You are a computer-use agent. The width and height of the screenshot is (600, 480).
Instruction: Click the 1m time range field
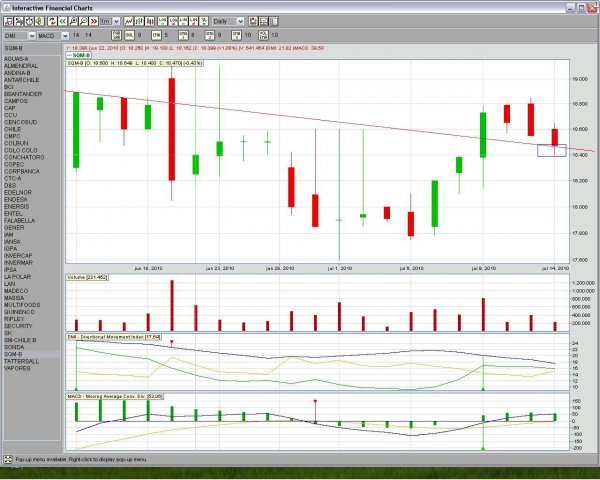[x=106, y=21]
